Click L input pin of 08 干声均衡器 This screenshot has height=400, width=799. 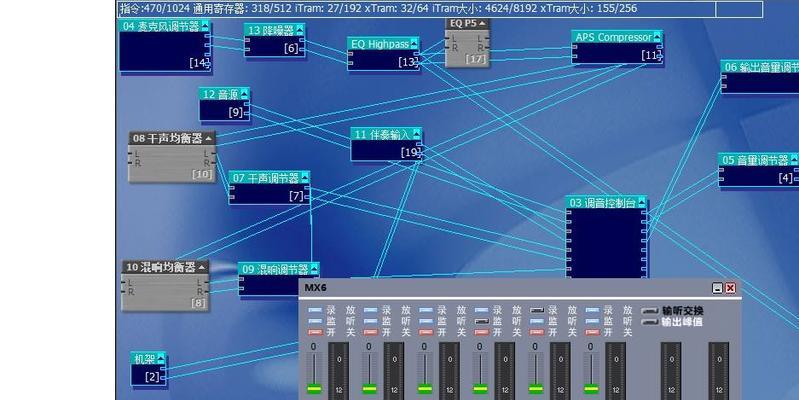131,154
